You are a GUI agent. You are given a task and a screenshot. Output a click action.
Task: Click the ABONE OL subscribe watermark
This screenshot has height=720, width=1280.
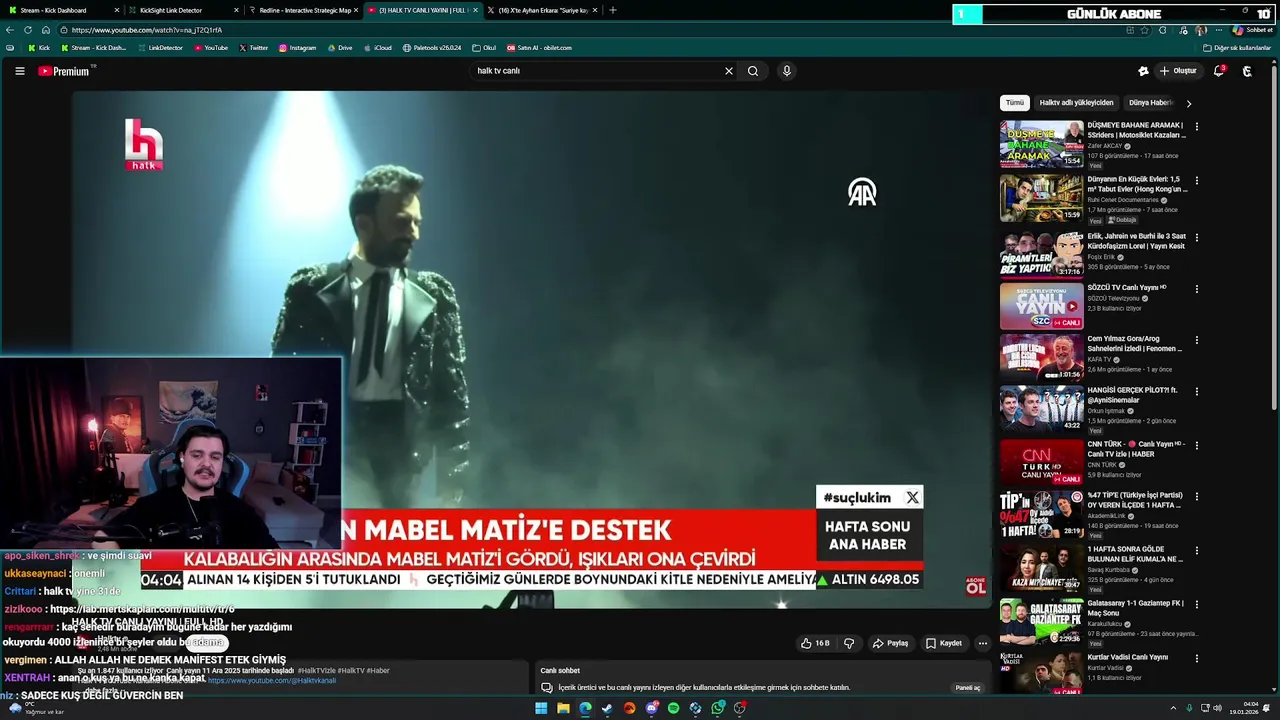pyautogui.click(x=975, y=587)
